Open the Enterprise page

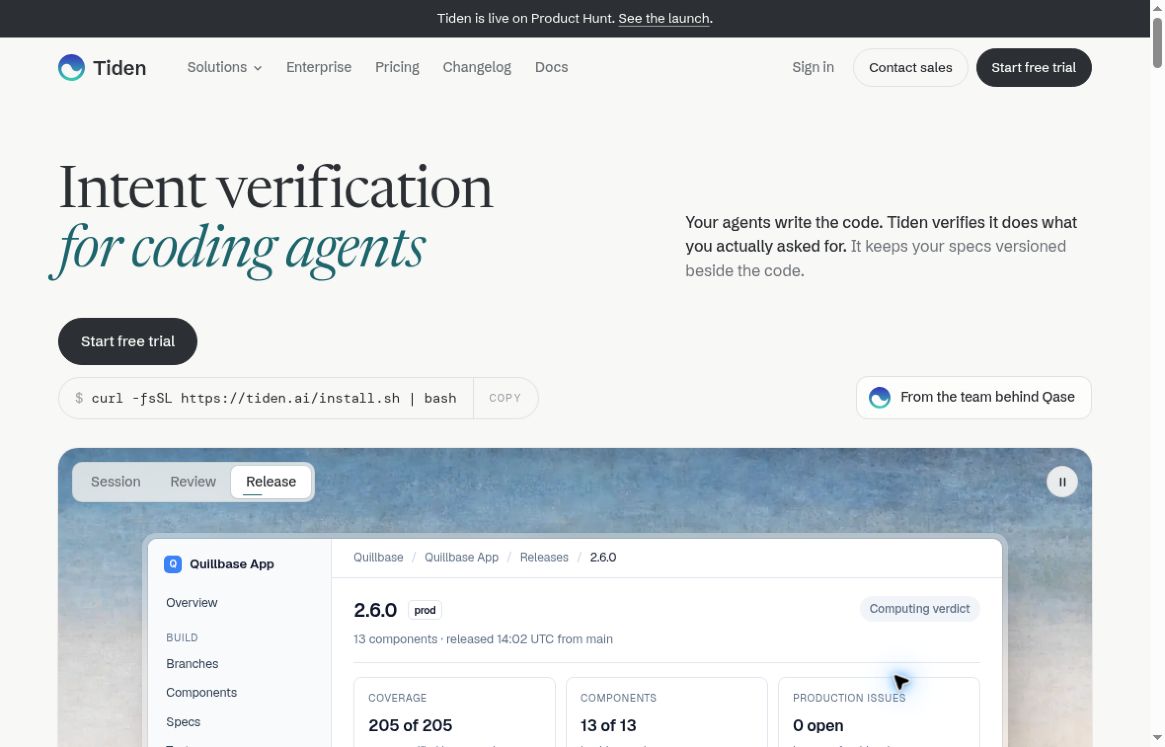[x=319, y=67]
